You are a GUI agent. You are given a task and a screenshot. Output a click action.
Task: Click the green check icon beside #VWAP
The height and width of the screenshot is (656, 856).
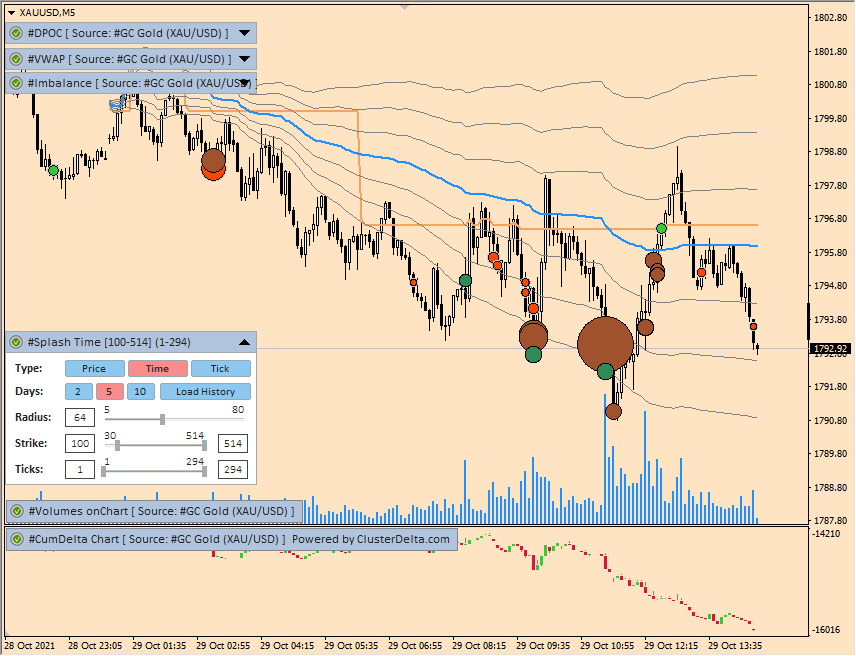point(17,59)
